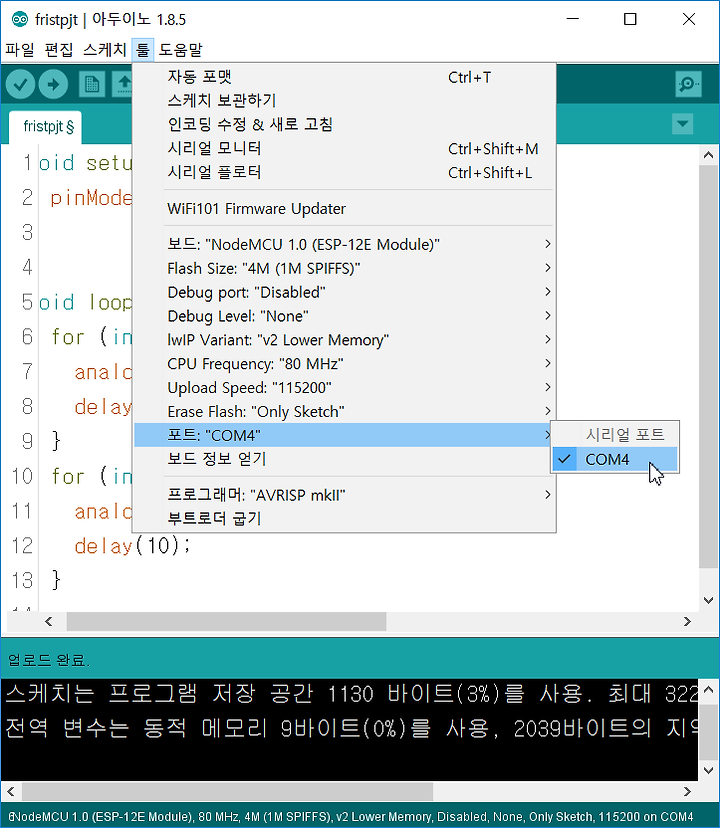Expand the Debug port submenu
The width and height of the screenshot is (720, 828).
coord(344,292)
